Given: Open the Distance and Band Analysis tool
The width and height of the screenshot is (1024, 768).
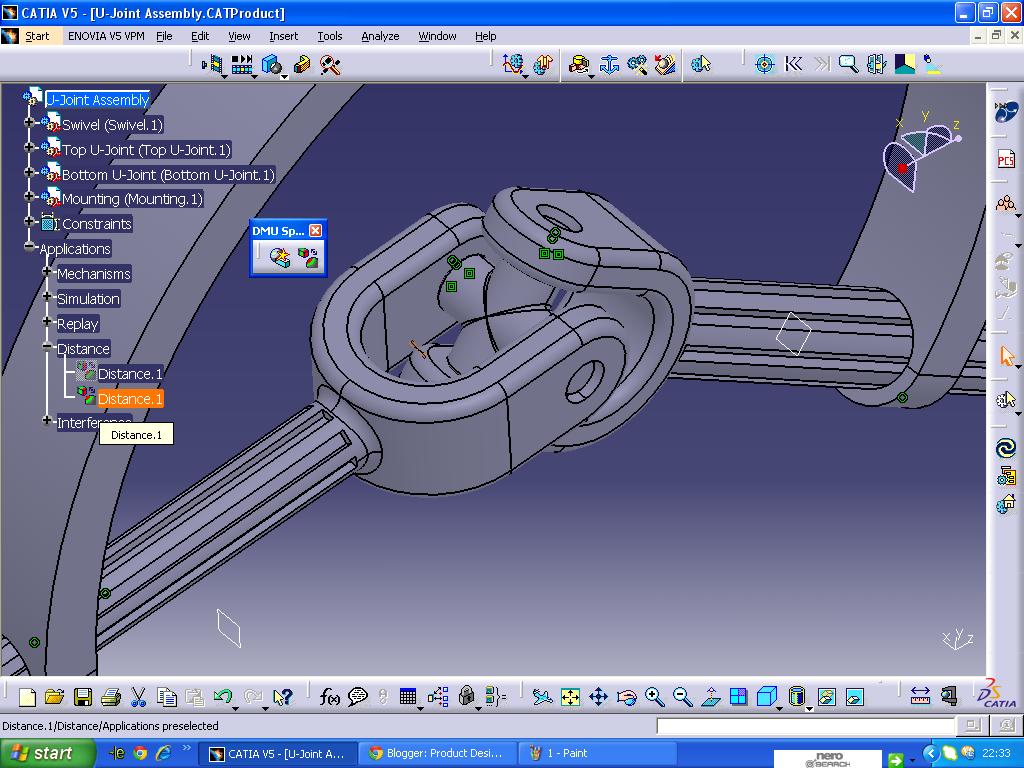Looking at the screenshot, I should [310, 257].
